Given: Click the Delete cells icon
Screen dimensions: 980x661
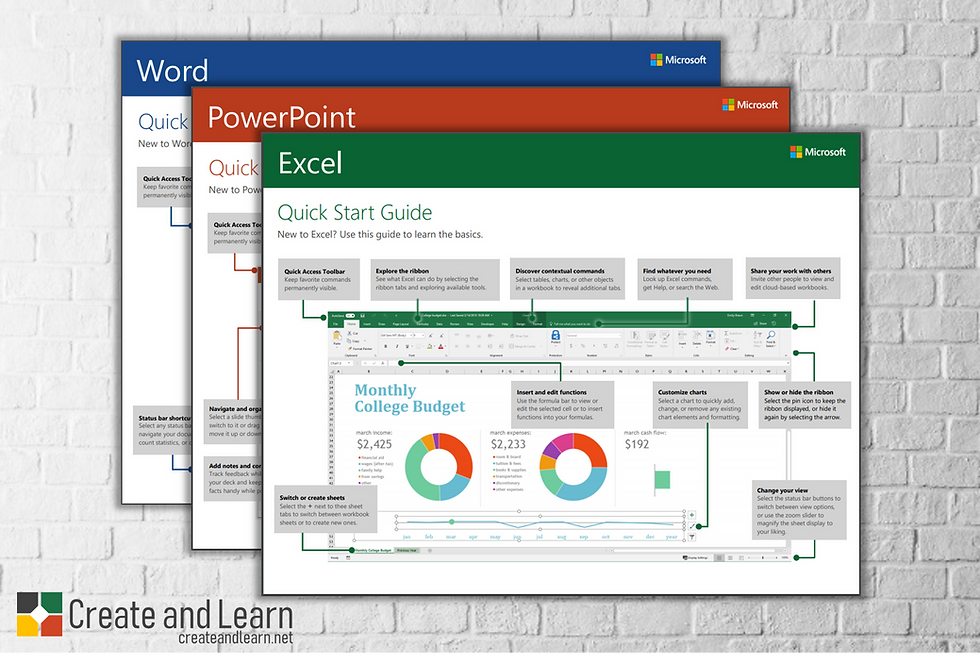Looking at the screenshot, I should click(x=697, y=334).
